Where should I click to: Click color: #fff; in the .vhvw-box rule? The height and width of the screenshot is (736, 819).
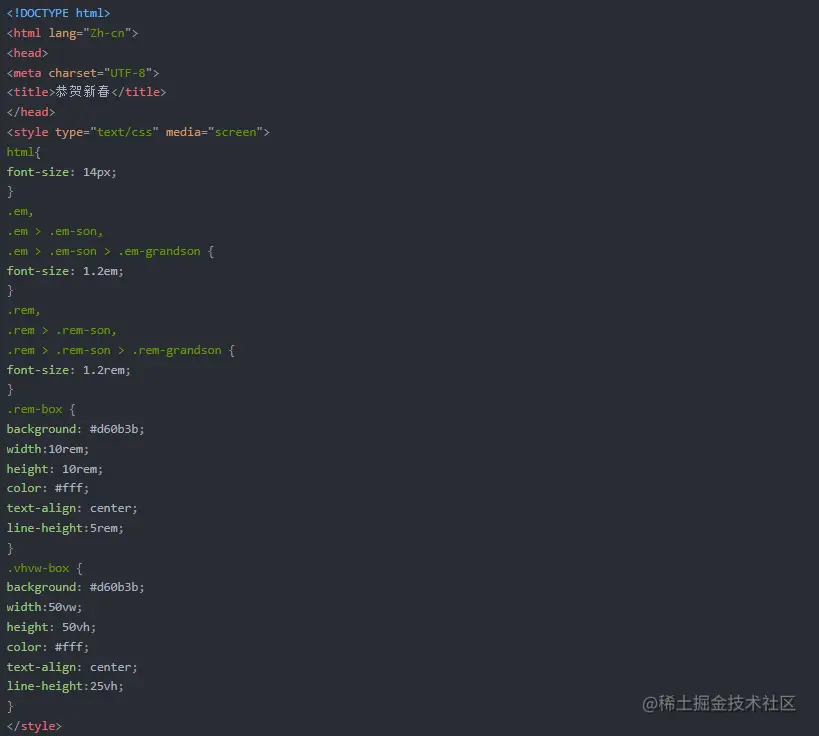[x=48, y=647]
